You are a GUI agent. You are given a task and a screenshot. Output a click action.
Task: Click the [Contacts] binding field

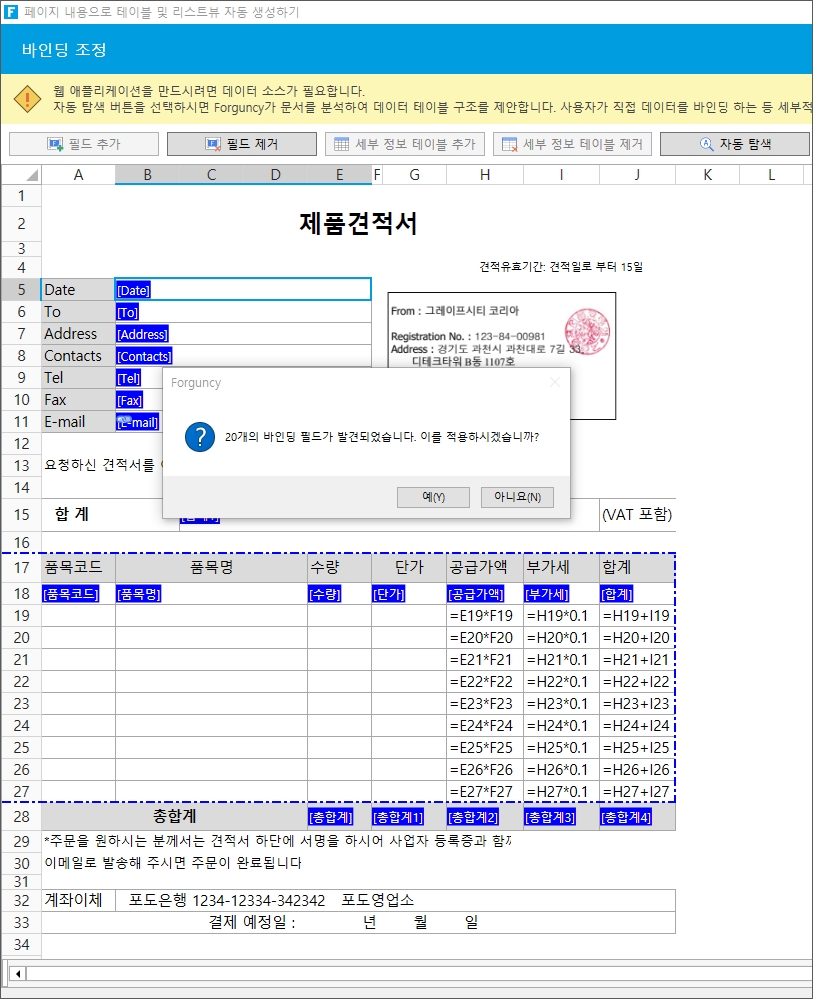144,356
